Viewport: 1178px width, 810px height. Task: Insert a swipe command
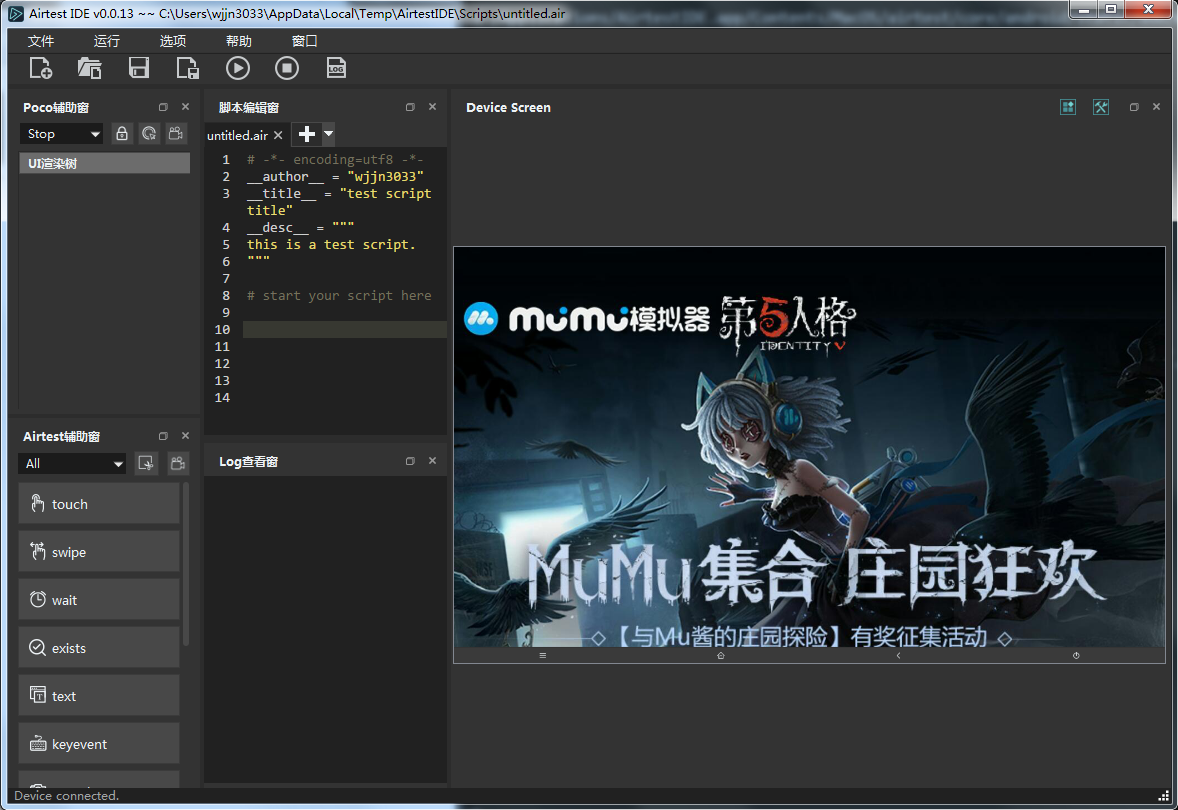(x=98, y=552)
